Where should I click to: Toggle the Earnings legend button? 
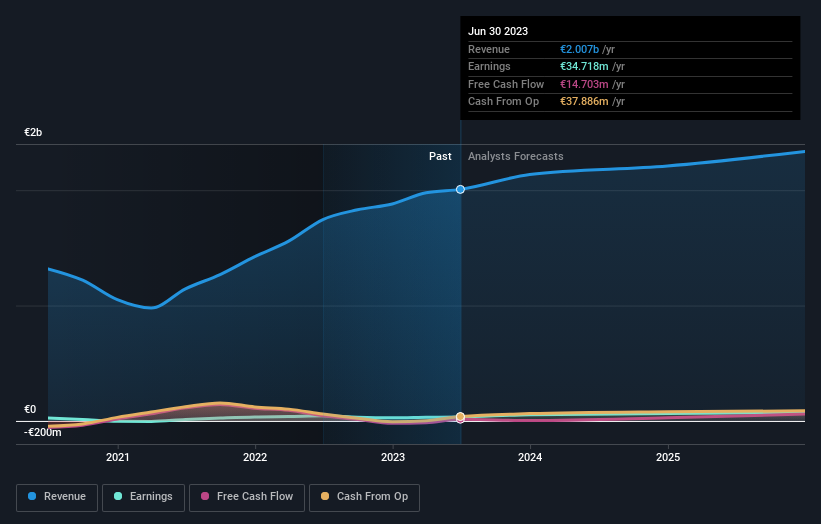(143, 497)
